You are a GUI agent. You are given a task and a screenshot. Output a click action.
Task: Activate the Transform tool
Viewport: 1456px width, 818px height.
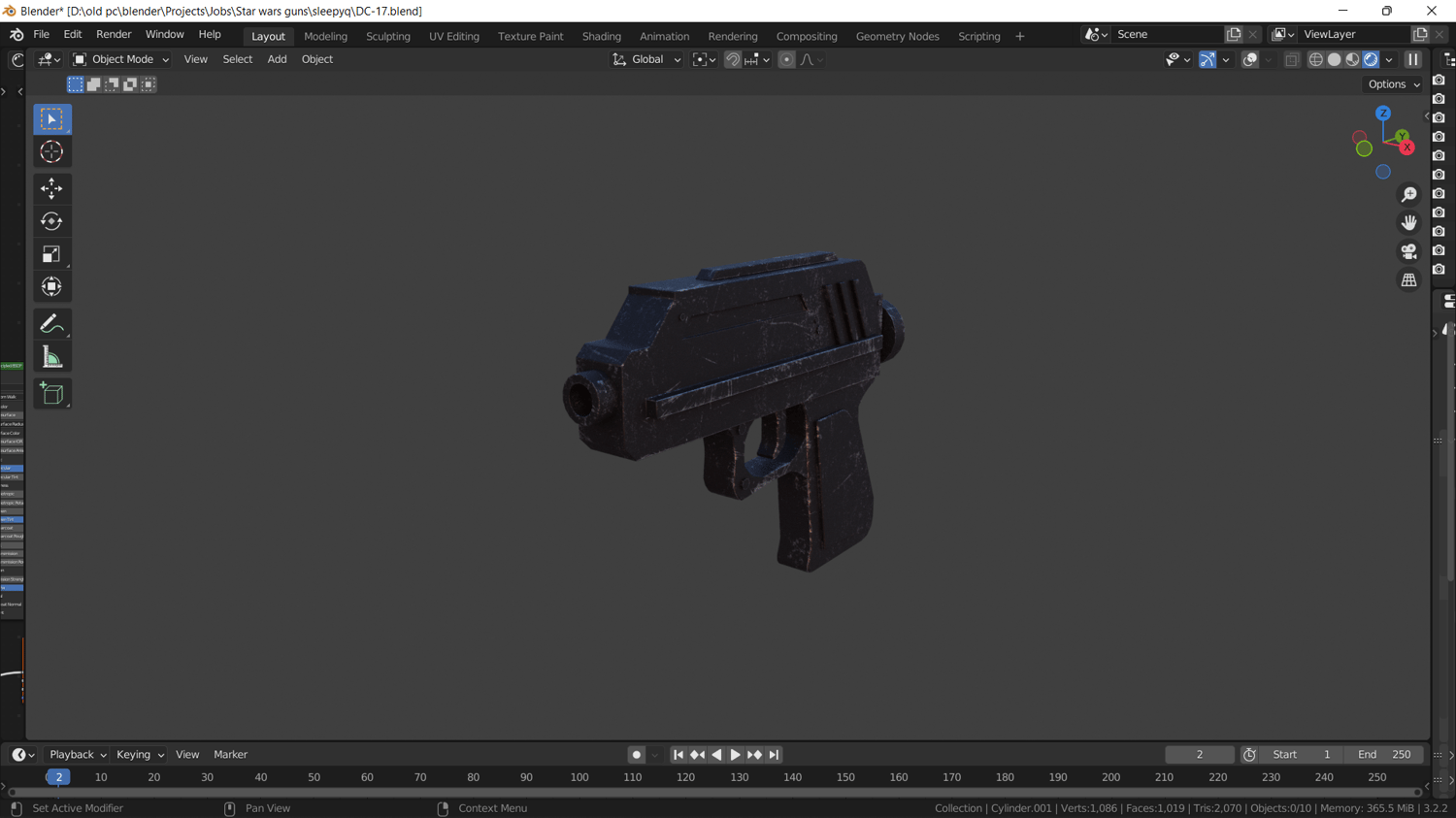pyautogui.click(x=52, y=287)
